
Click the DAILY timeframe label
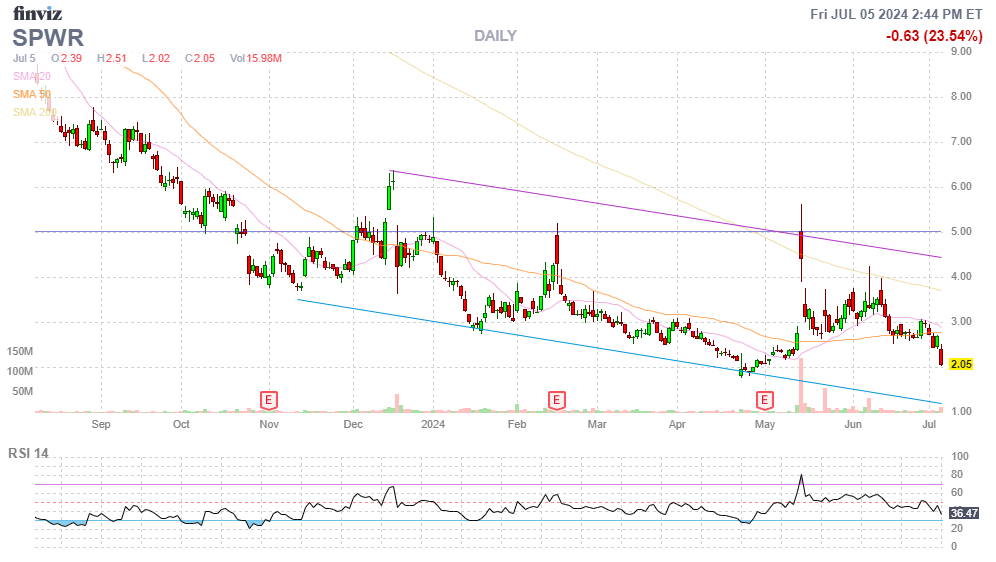click(x=495, y=36)
